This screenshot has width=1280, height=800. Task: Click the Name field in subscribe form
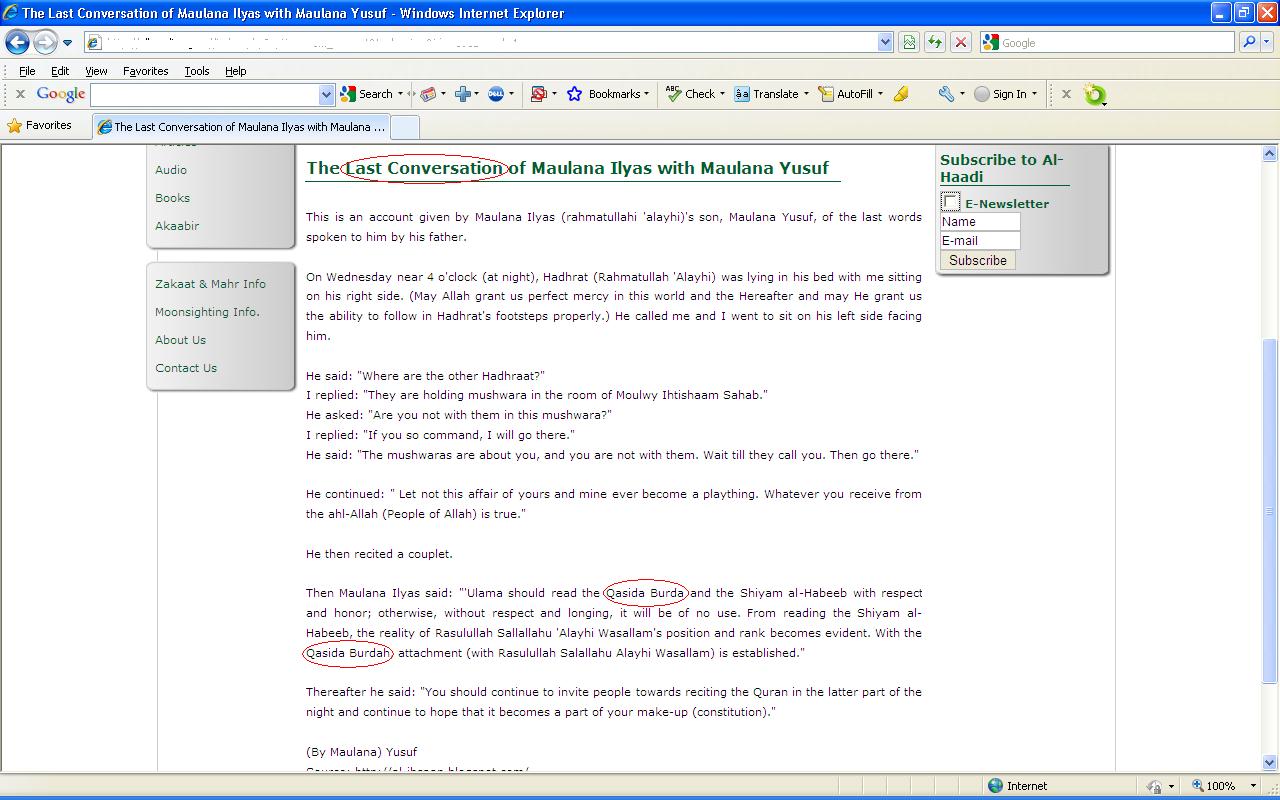pos(980,222)
